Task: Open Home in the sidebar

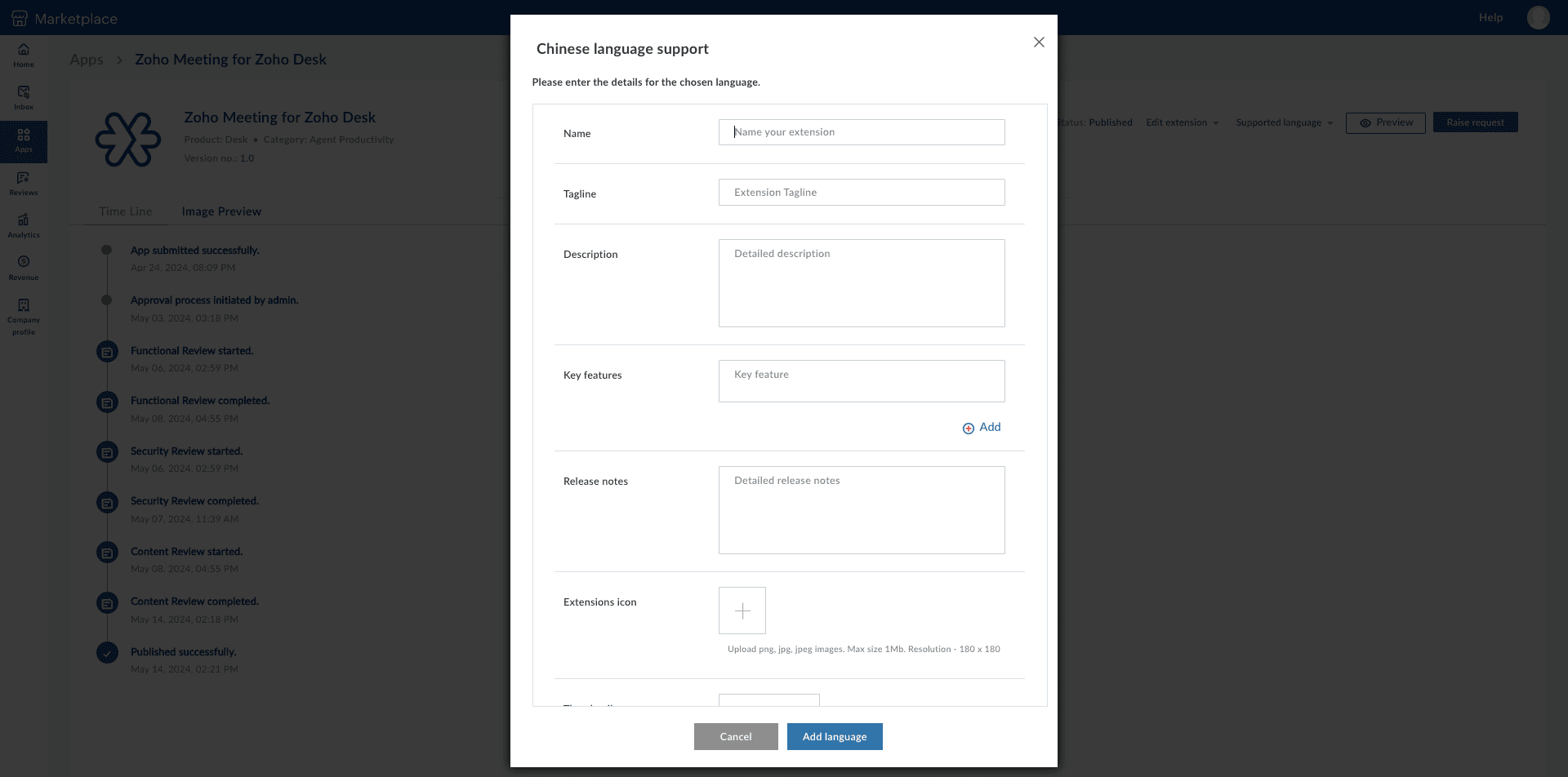Action: pos(24,55)
